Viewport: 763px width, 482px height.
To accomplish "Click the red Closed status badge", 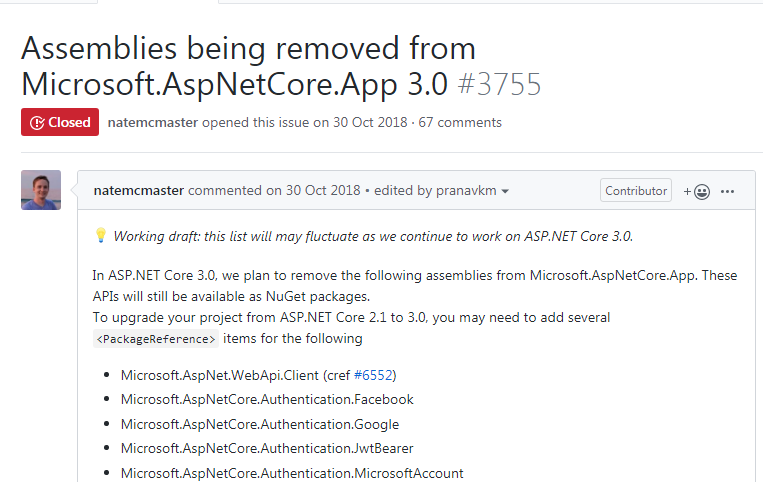I will point(60,122).
